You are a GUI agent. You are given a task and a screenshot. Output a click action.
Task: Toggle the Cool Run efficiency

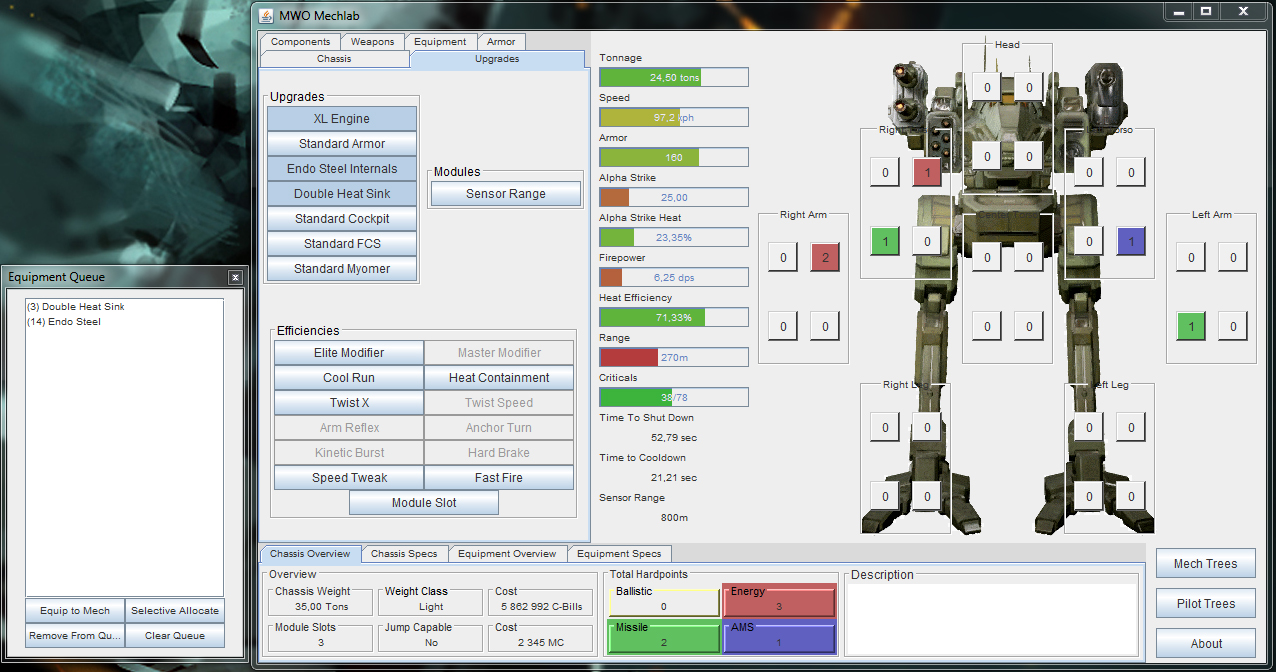(349, 378)
